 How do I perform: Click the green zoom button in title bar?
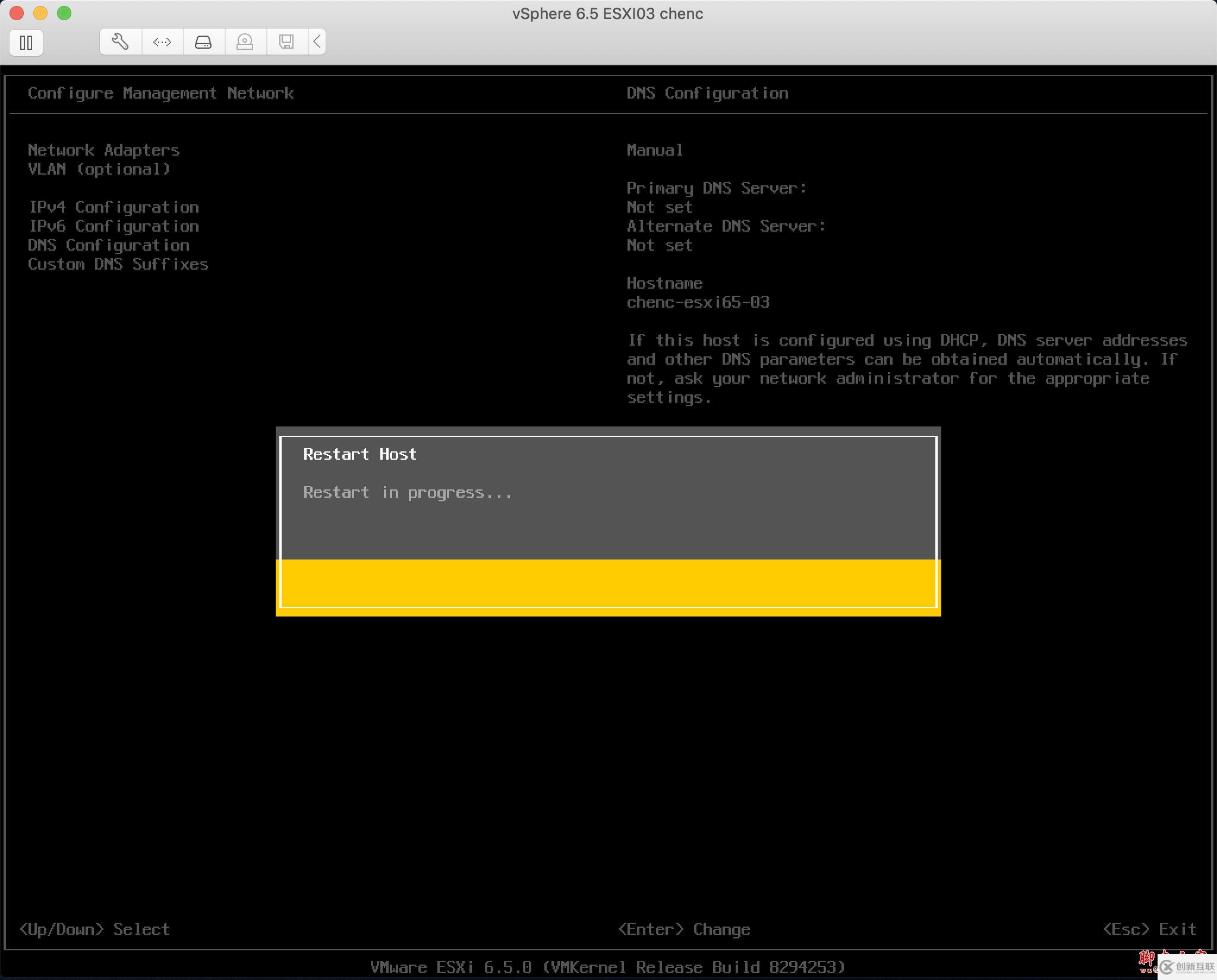(x=63, y=12)
